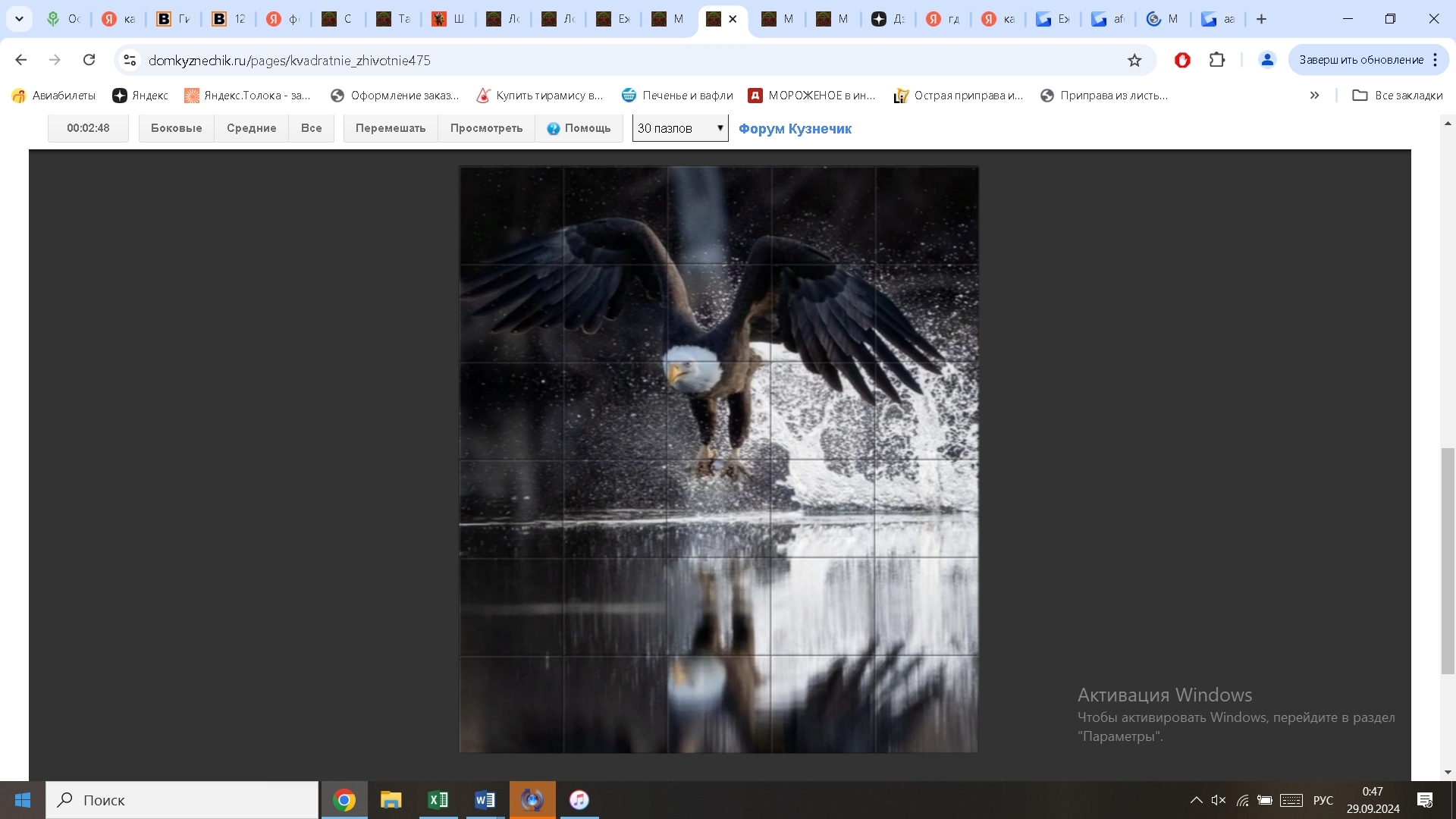Image resolution: width=1456 pixels, height=819 pixels.
Task: Click the battery tray icon
Action: click(1265, 800)
